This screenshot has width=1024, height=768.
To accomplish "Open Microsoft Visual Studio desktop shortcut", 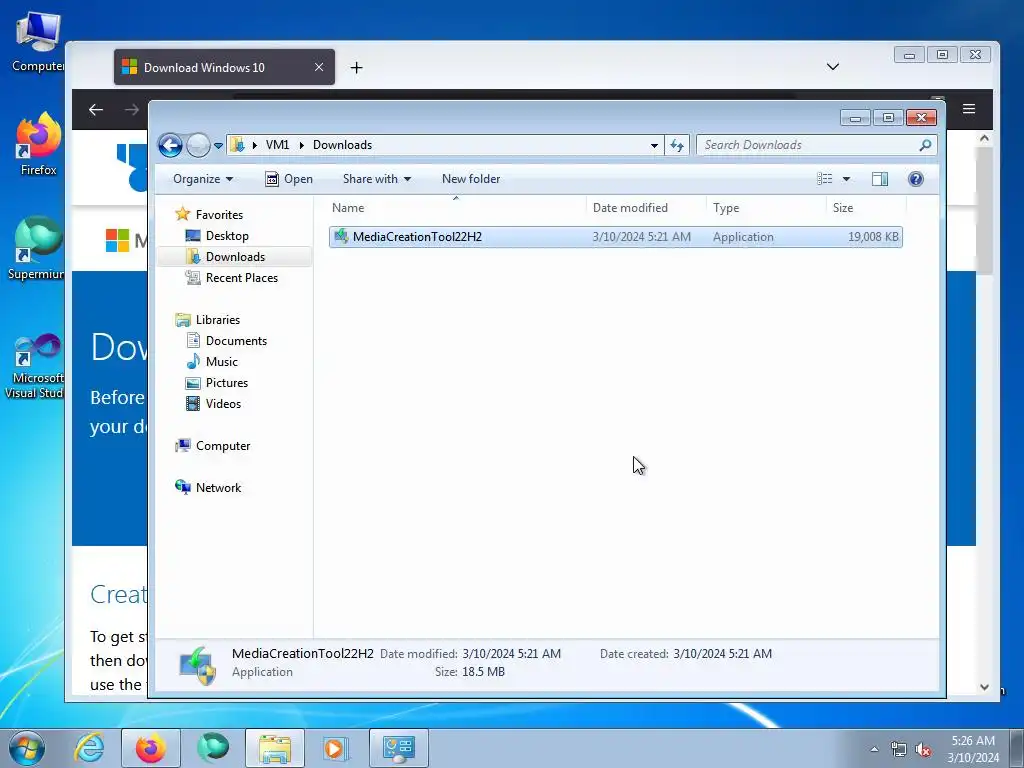I will 37,366.
